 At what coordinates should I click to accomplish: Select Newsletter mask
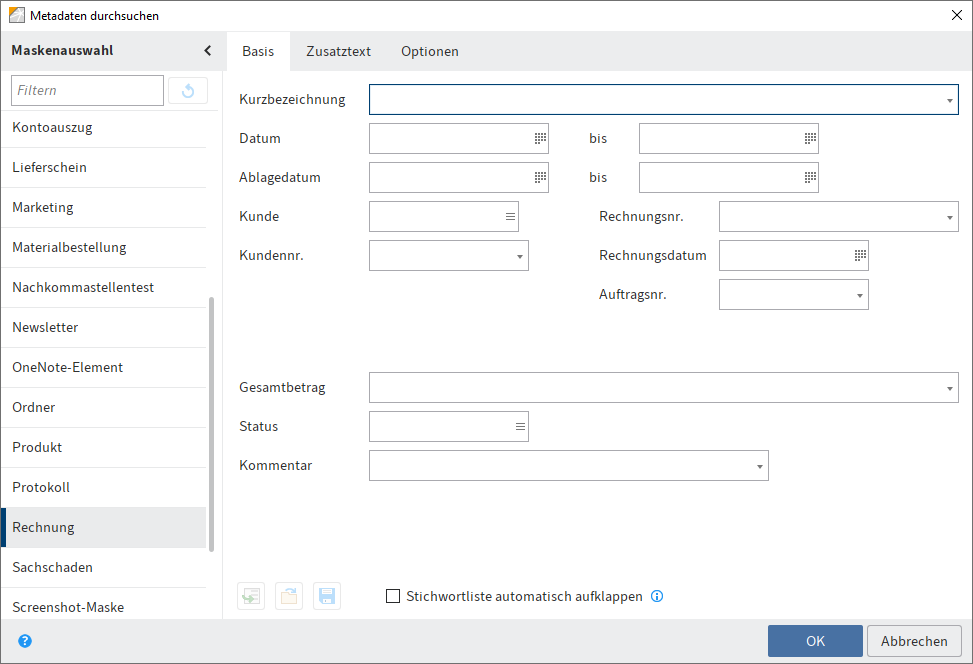(x=104, y=328)
